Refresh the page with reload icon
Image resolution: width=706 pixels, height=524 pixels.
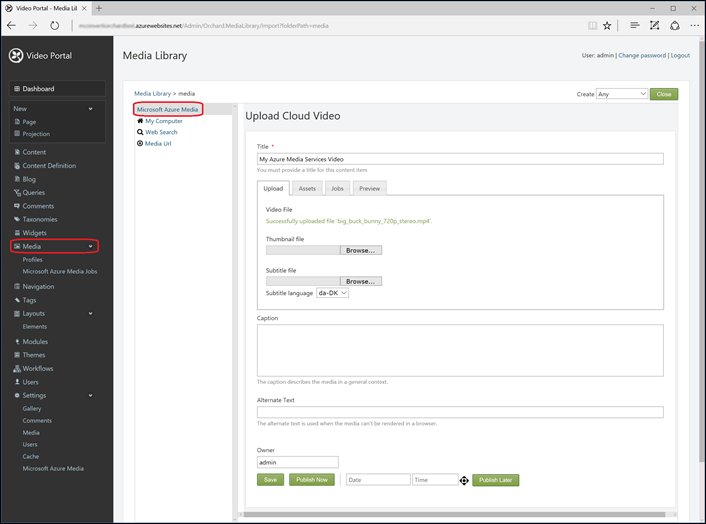tap(54, 26)
